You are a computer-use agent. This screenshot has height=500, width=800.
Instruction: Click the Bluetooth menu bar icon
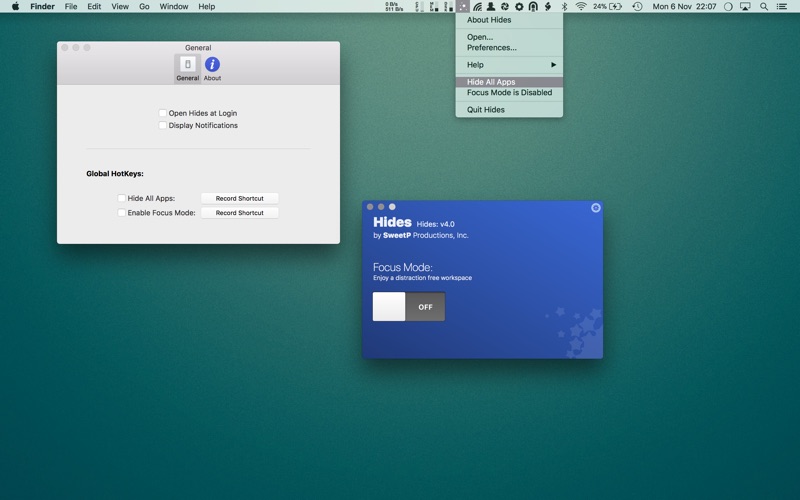point(563,6)
